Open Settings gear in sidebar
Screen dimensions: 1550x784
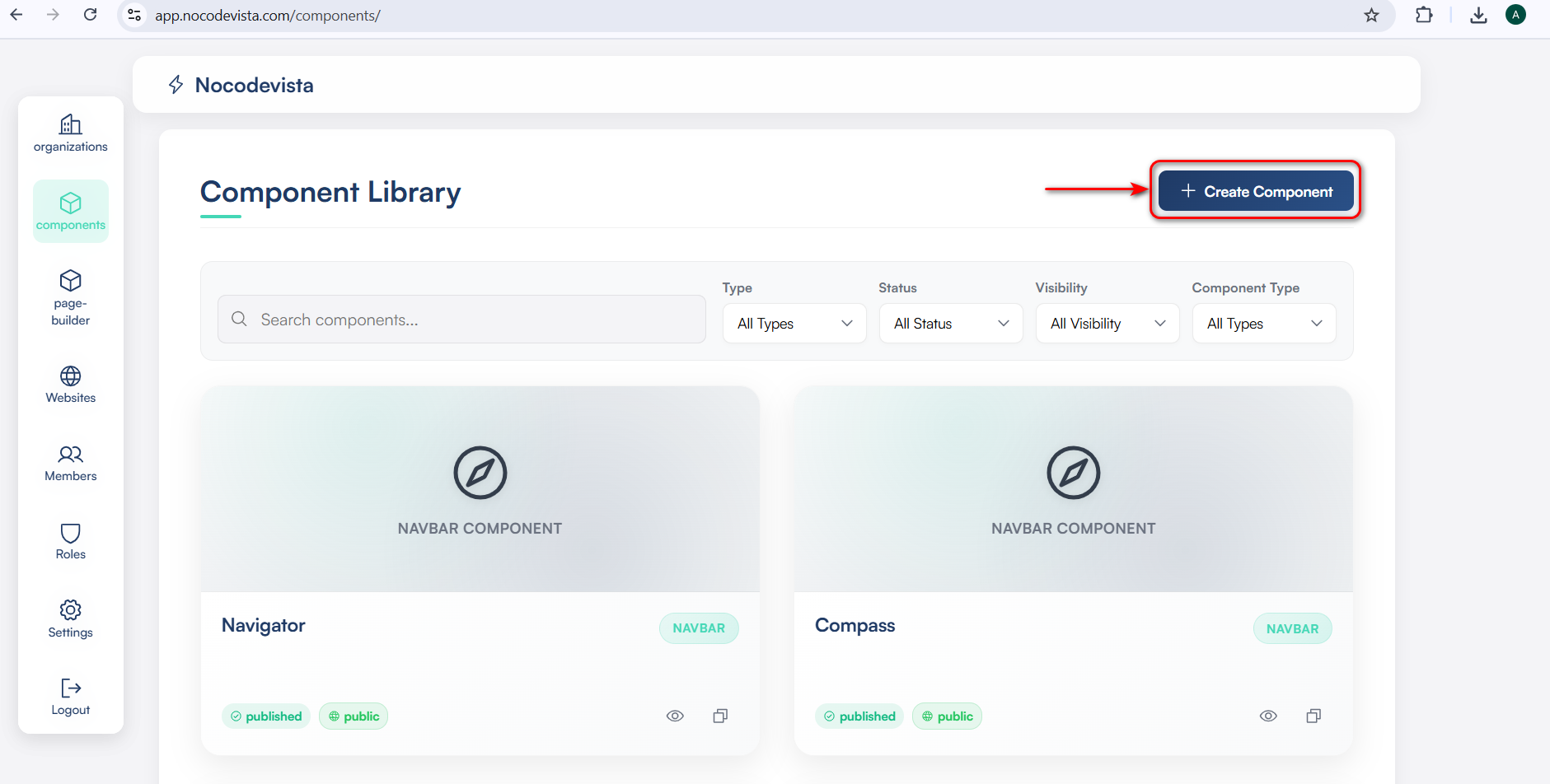71,619
